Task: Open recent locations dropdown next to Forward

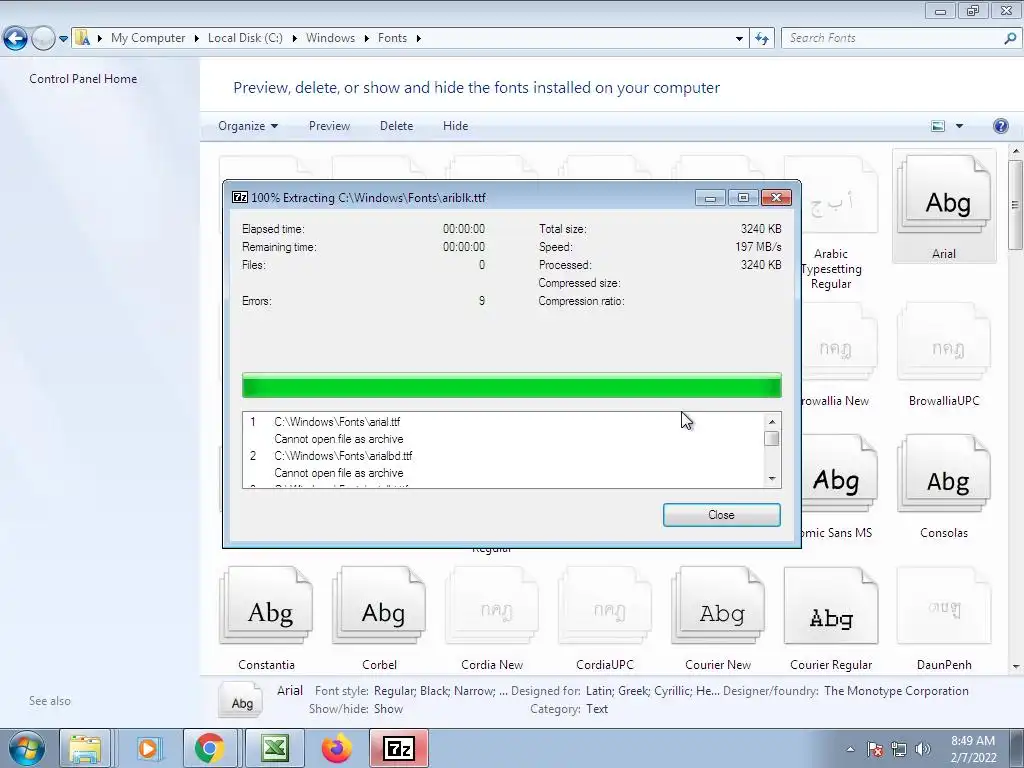Action: [63, 39]
